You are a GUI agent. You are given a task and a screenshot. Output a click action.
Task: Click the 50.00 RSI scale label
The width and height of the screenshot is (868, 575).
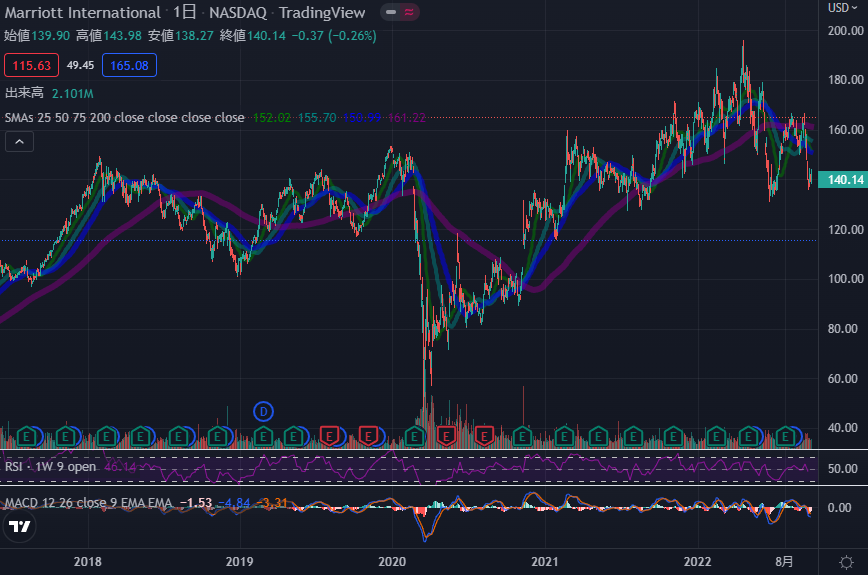click(843, 469)
